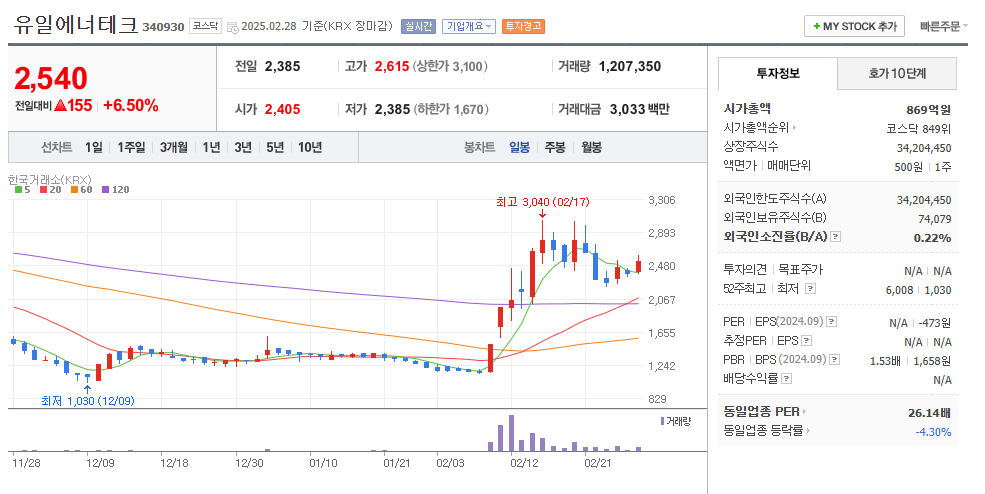This screenshot has width=985, height=494.
Task: Click the 코스닥 market label
Action: pos(205,26)
